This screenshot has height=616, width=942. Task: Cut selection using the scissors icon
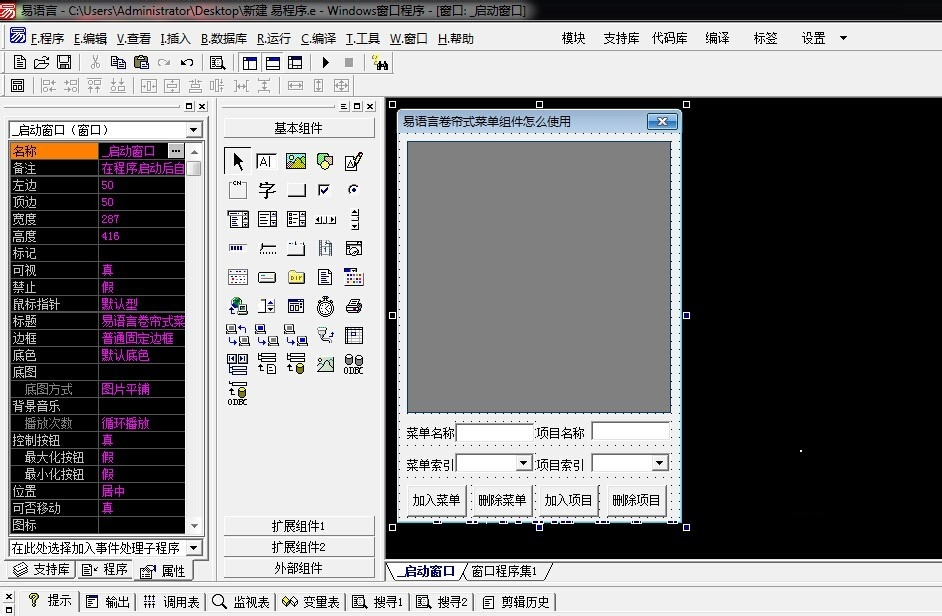95,63
